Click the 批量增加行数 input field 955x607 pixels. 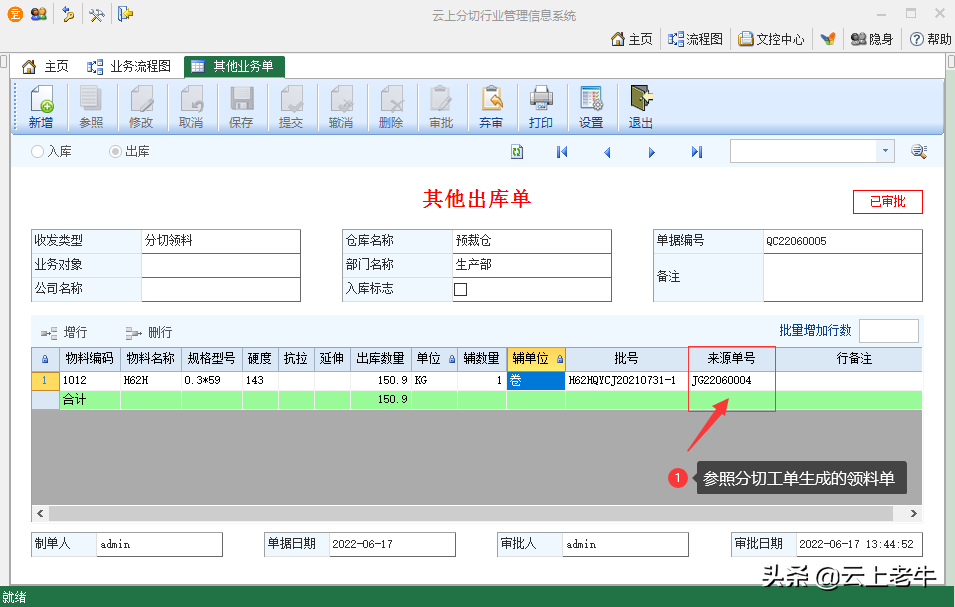pyautogui.click(x=887, y=331)
